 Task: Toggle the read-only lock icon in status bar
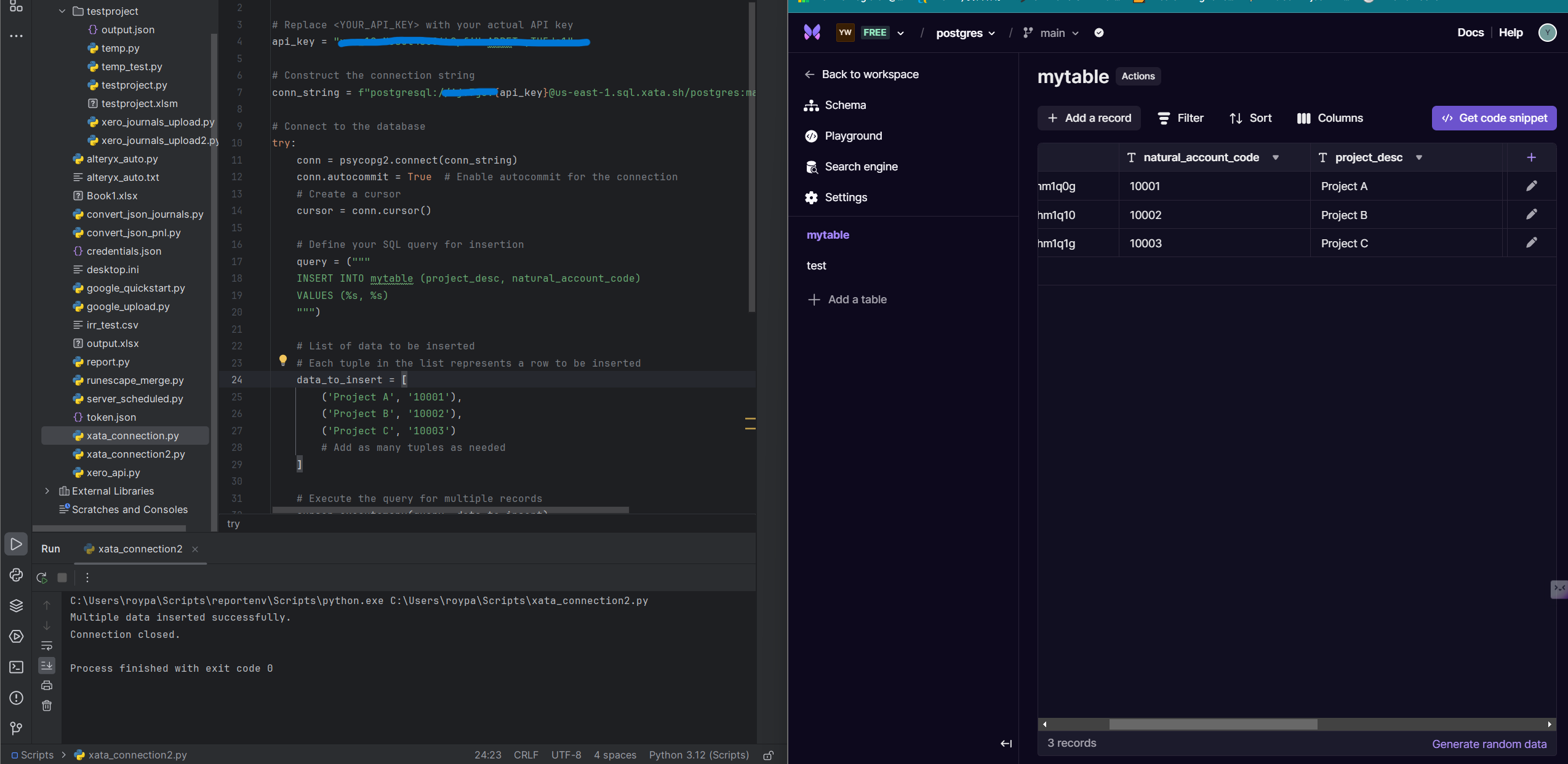[x=769, y=755]
